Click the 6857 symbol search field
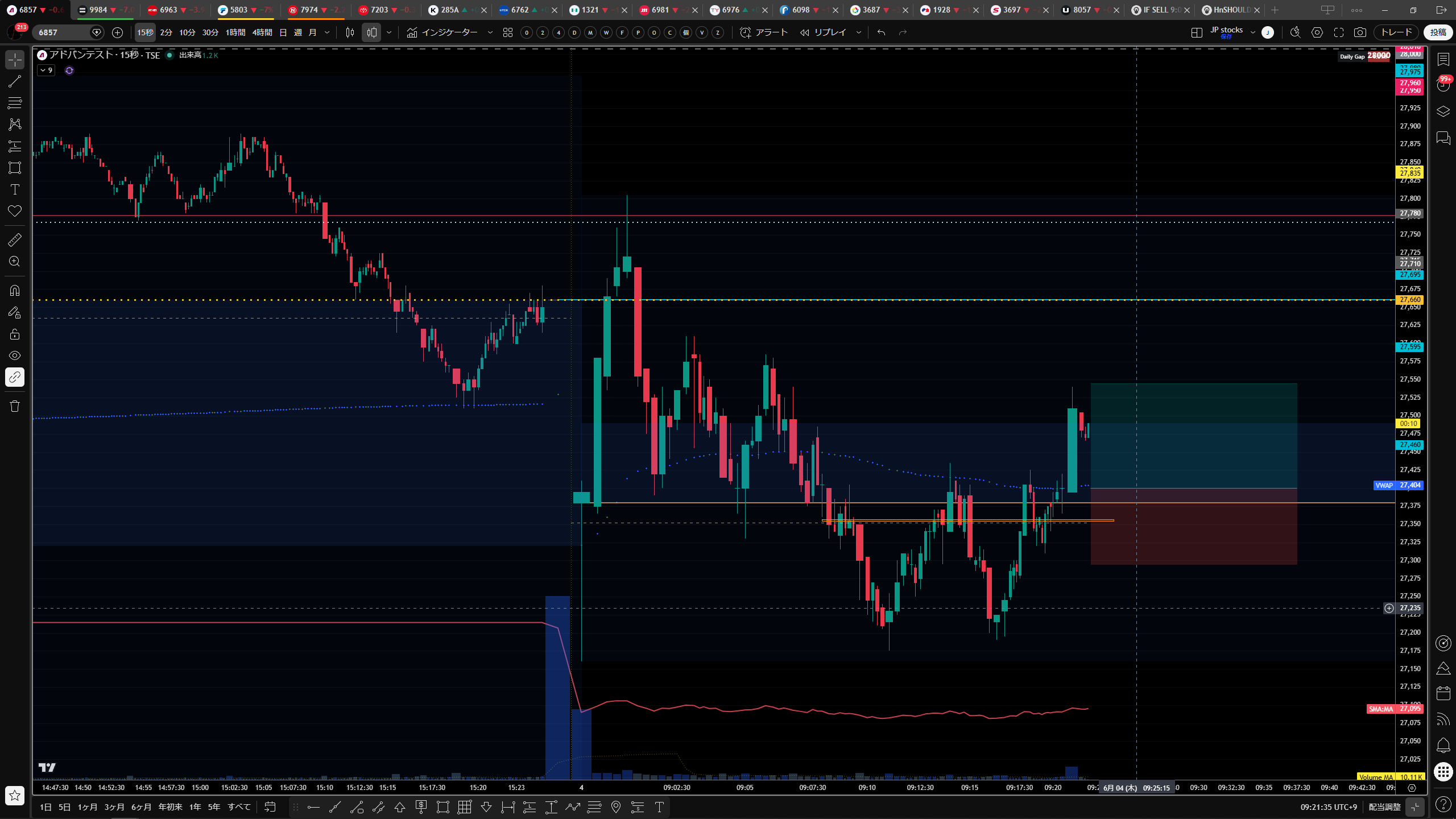The height and width of the screenshot is (819, 1456). [x=63, y=32]
